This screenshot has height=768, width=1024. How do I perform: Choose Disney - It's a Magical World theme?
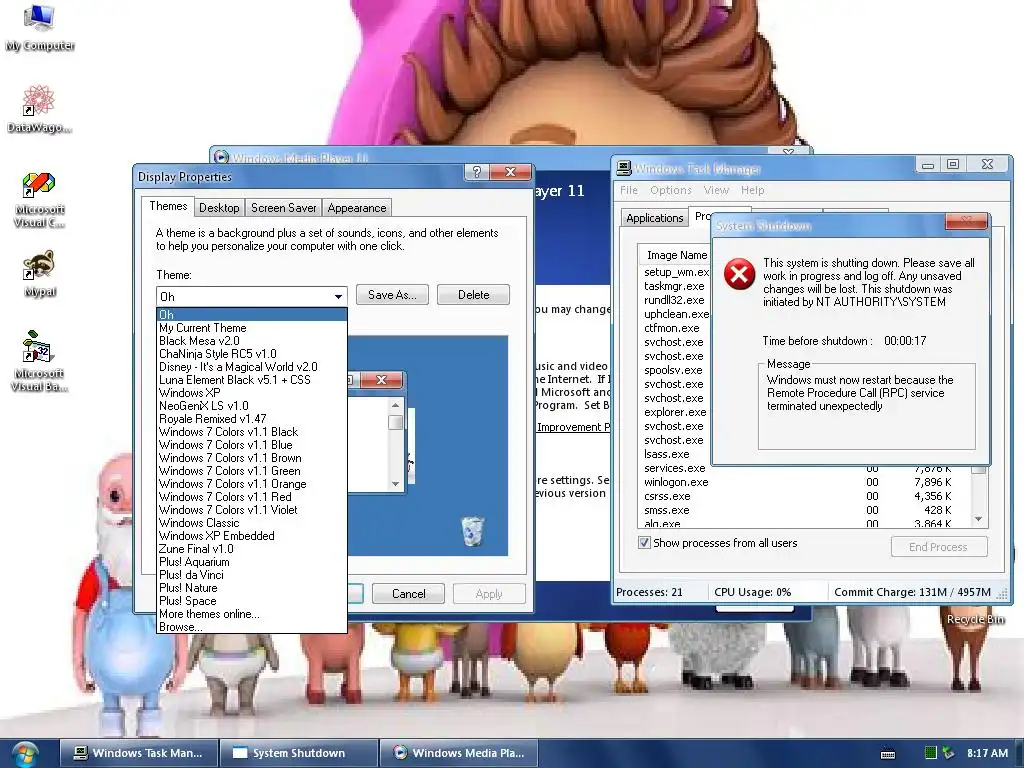(251, 367)
